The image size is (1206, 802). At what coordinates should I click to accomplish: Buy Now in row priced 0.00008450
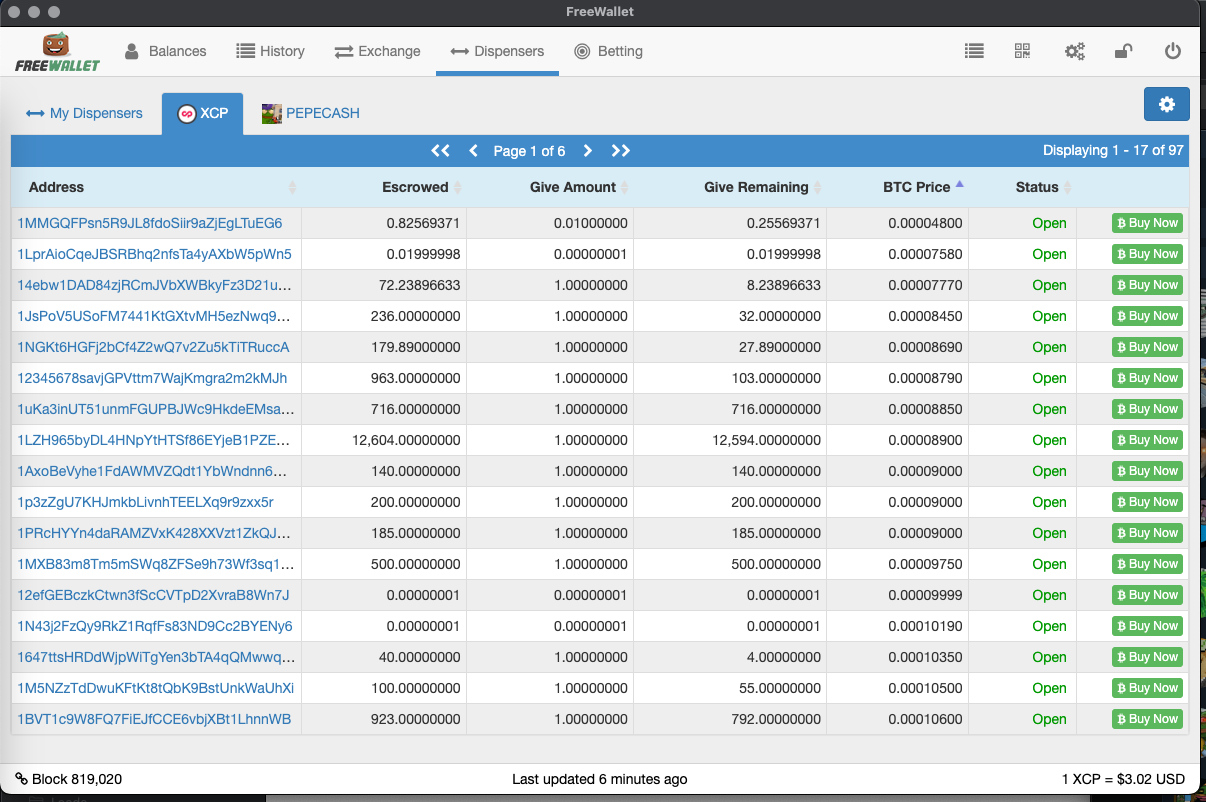pos(1147,316)
